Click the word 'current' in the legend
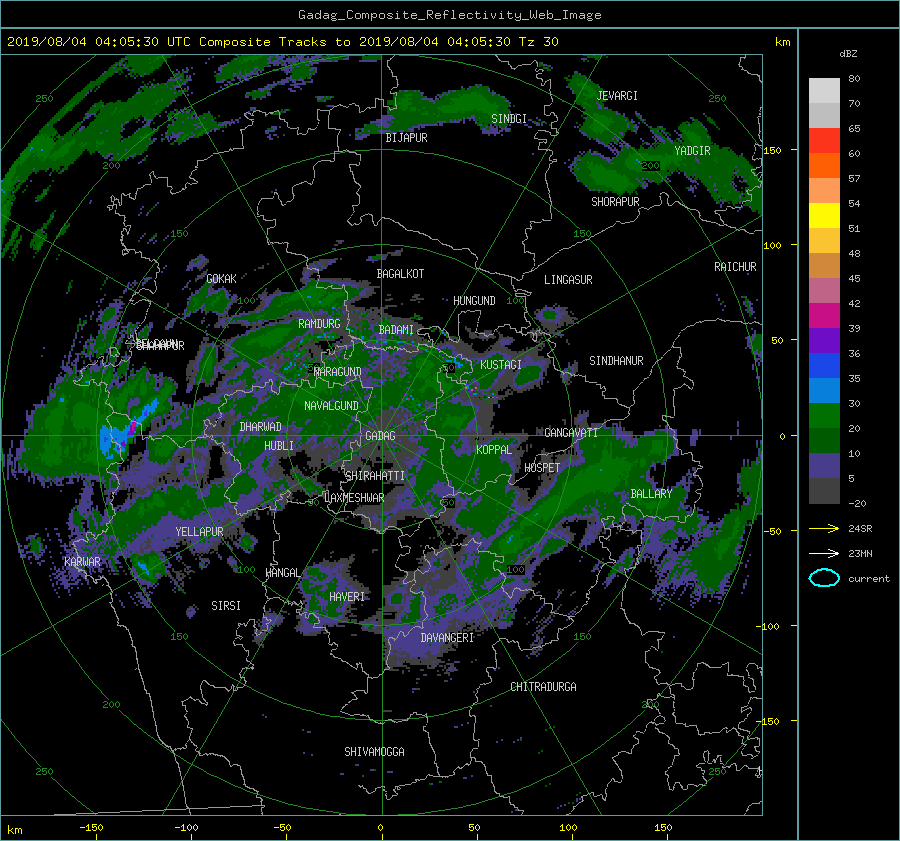 (x=868, y=579)
